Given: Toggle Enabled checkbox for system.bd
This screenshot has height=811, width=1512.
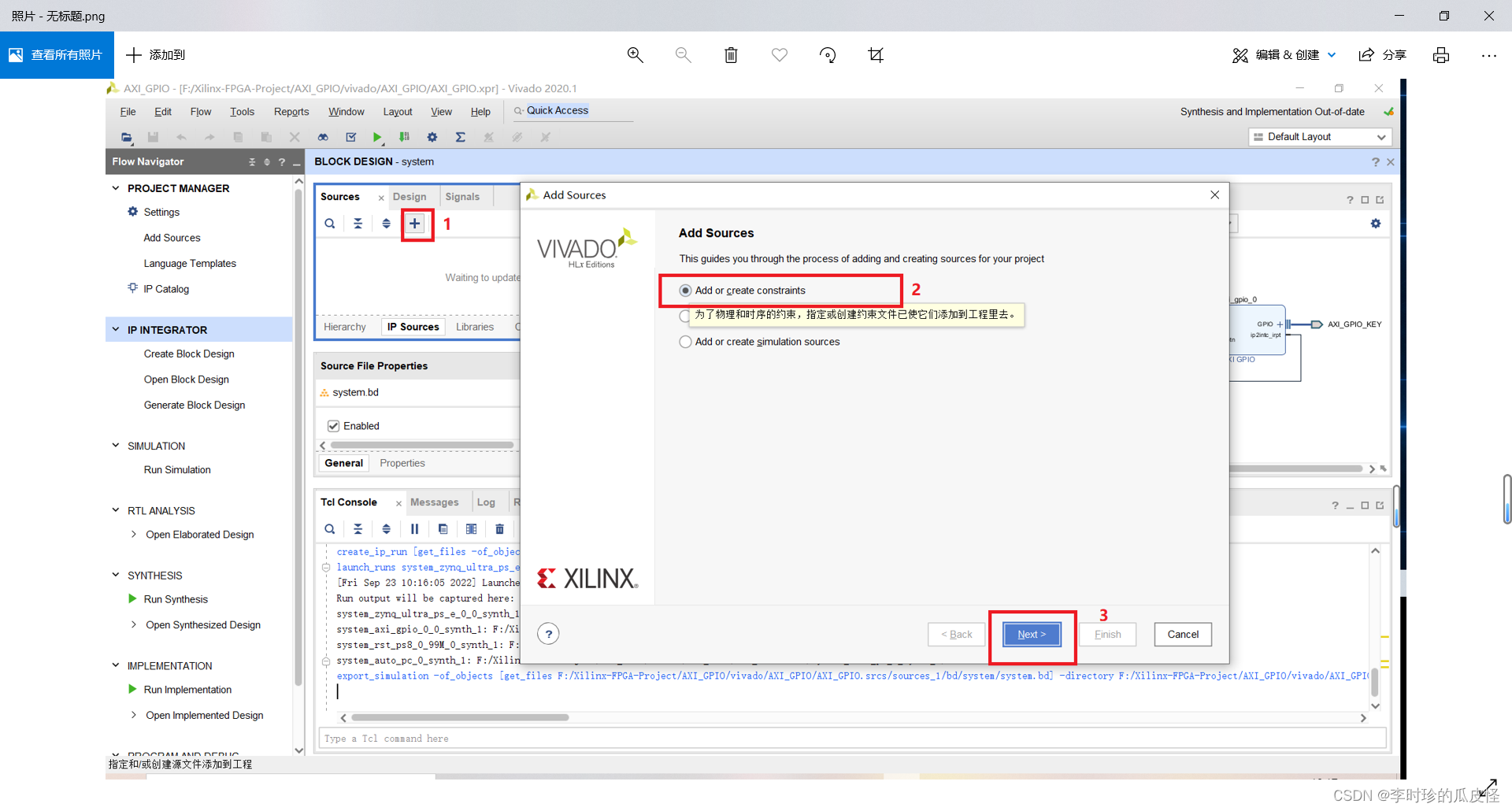Looking at the screenshot, I should coord(334,426).
